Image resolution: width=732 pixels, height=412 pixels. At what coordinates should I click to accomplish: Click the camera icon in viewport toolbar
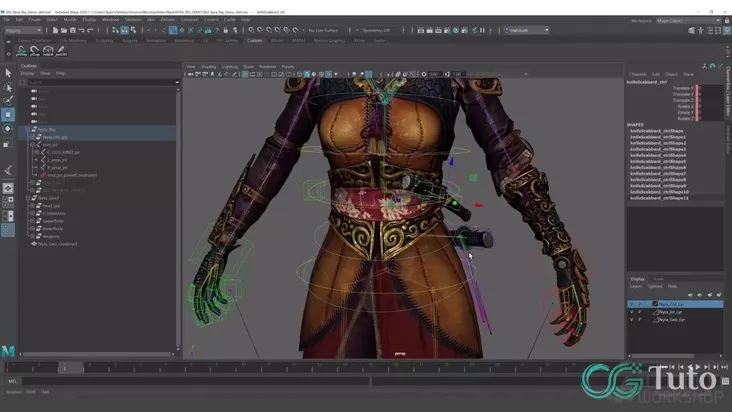[190, 74]
